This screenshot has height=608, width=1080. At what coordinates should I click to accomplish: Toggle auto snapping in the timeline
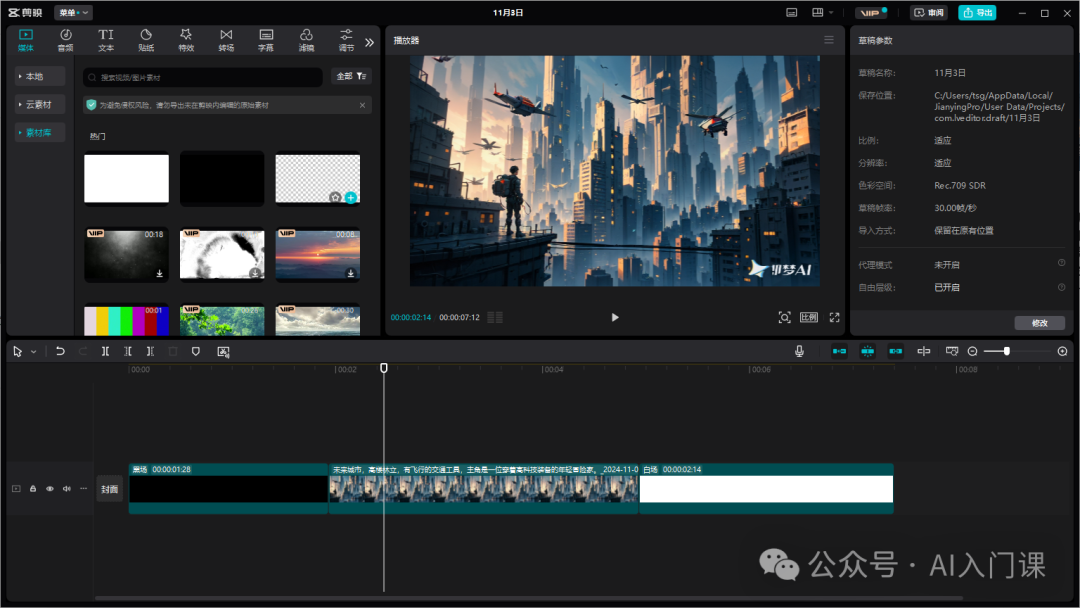click(x=868, y=351)
